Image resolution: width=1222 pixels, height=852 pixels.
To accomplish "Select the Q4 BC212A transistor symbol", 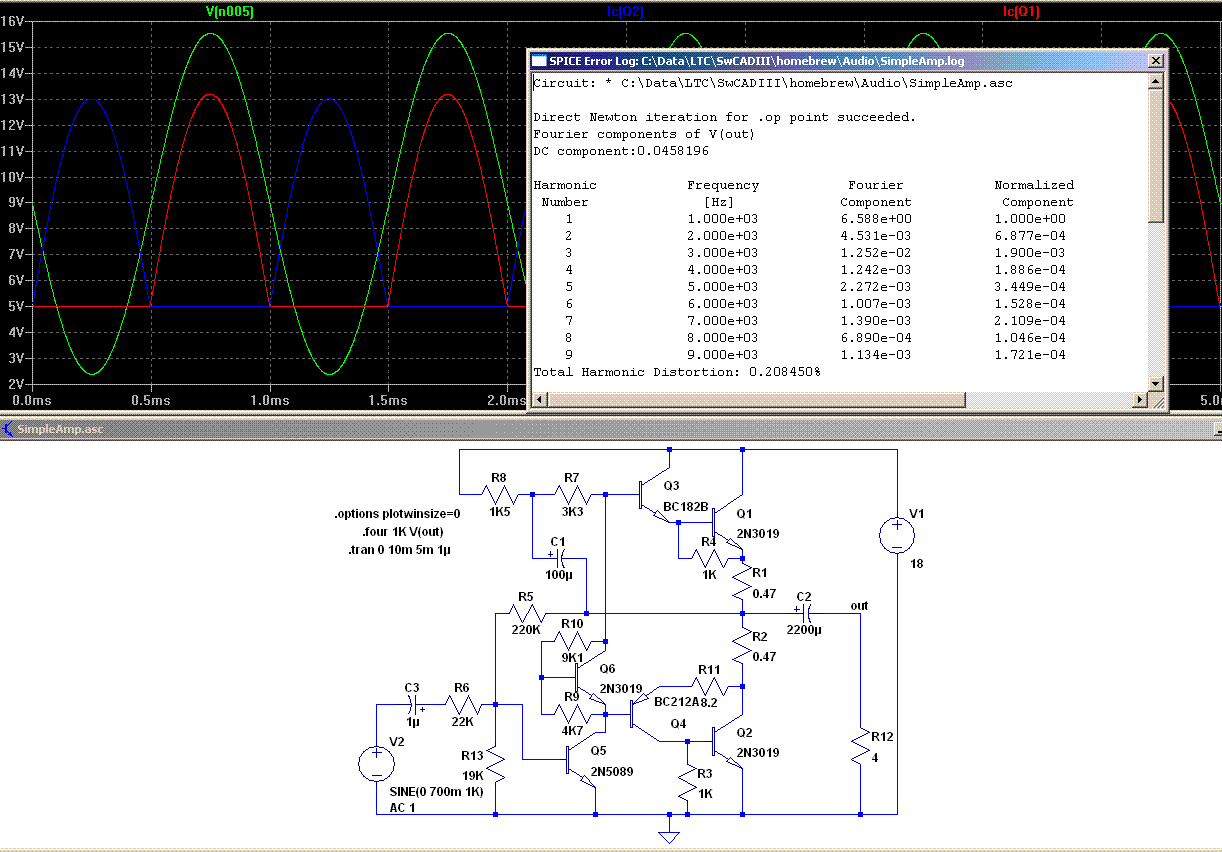I will (x=646, y=714).
